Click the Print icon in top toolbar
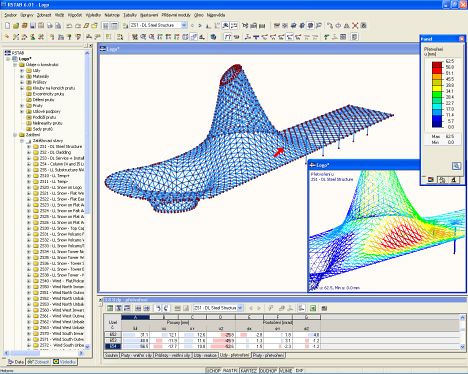 pyautogui.click(x=49, y=25)
